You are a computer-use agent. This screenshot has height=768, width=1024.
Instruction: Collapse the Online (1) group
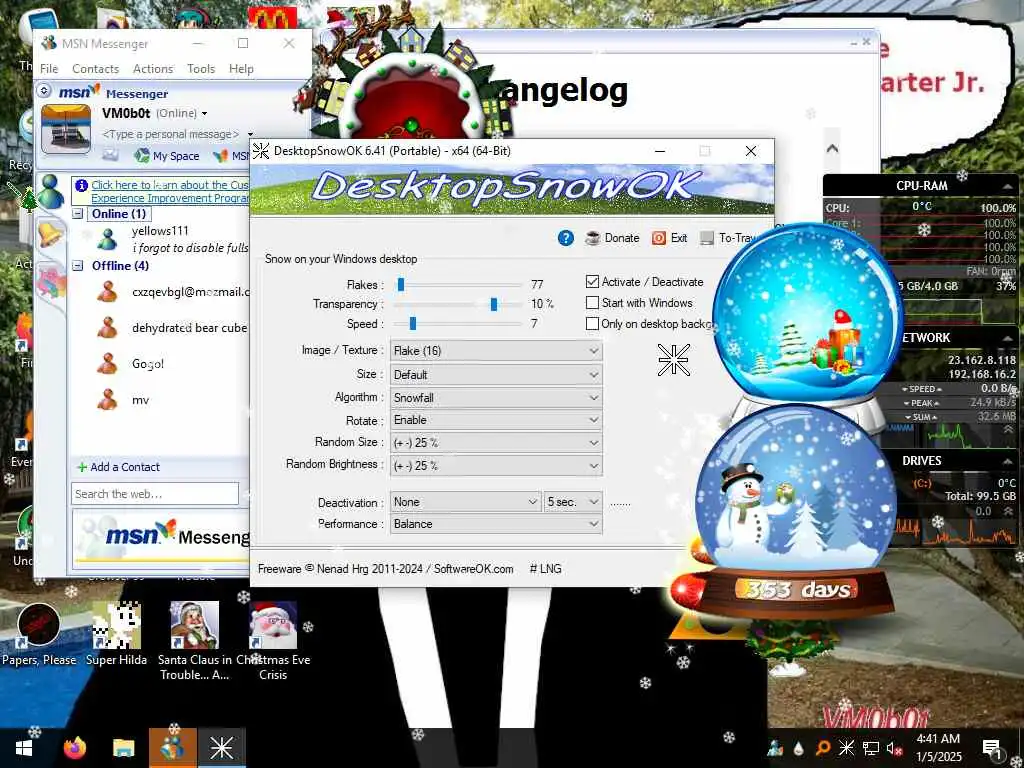point(78,214)
